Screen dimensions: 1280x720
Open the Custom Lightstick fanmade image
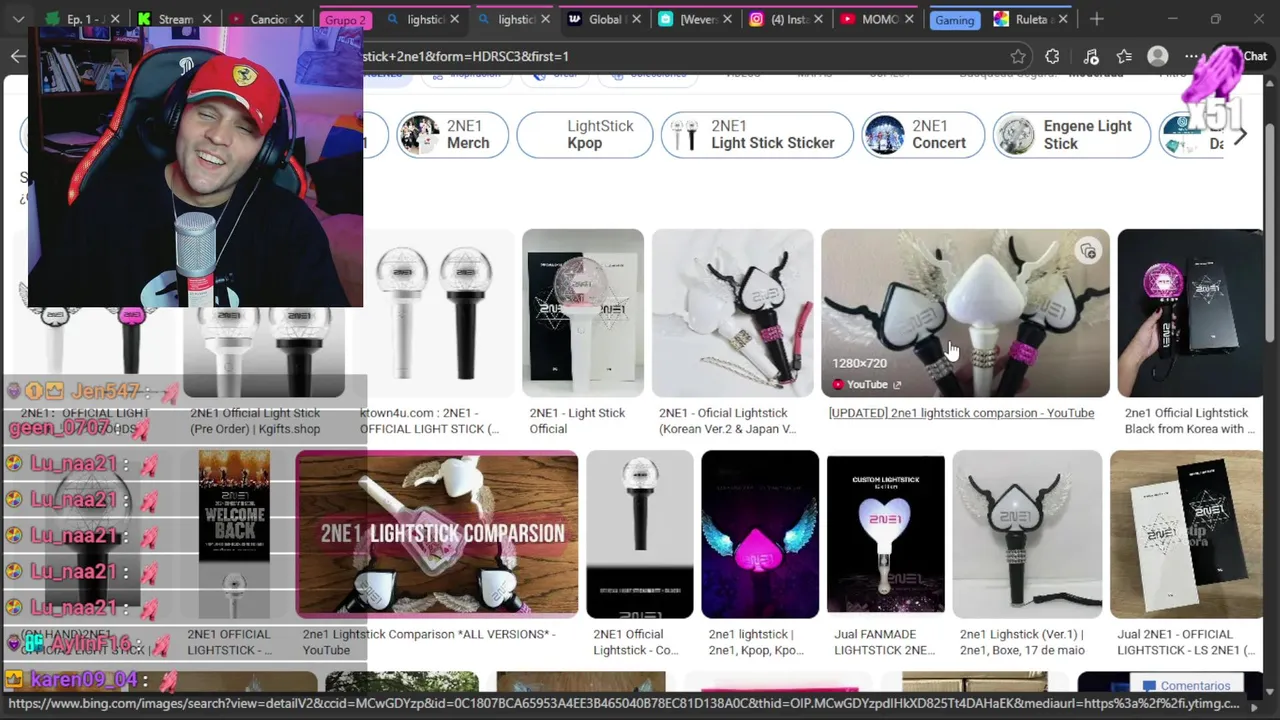pyautogui.click(x=885, y=534)
